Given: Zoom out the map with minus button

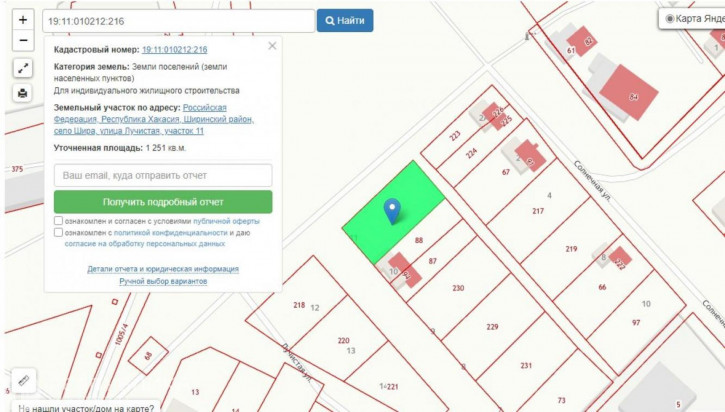Looking at the screenshot, I should 23,41.
